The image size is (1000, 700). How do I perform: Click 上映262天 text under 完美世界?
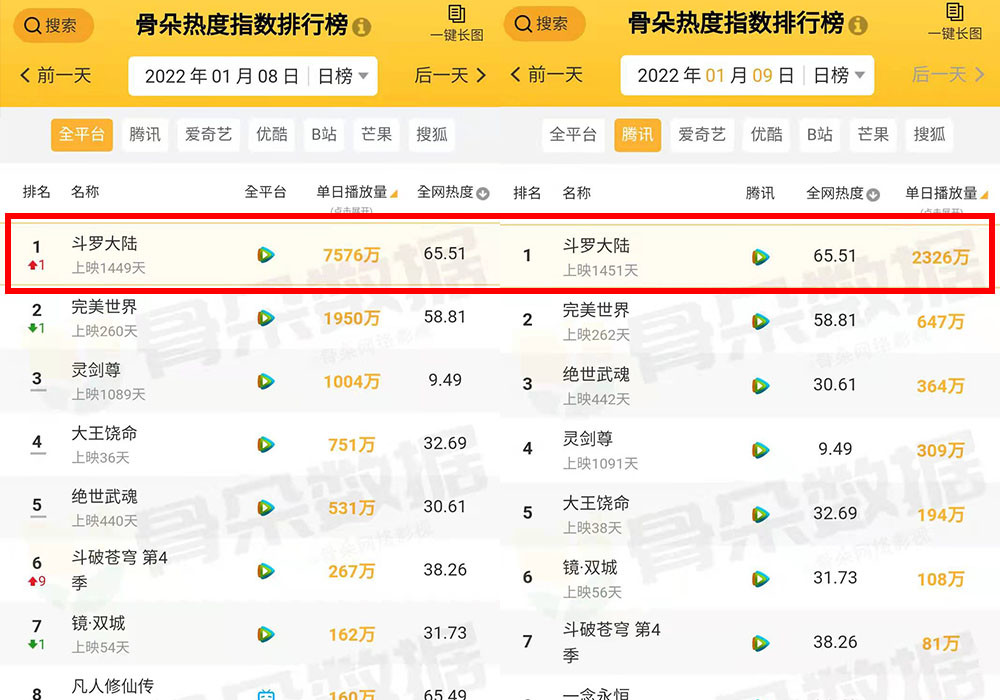[x=596, y=335]
